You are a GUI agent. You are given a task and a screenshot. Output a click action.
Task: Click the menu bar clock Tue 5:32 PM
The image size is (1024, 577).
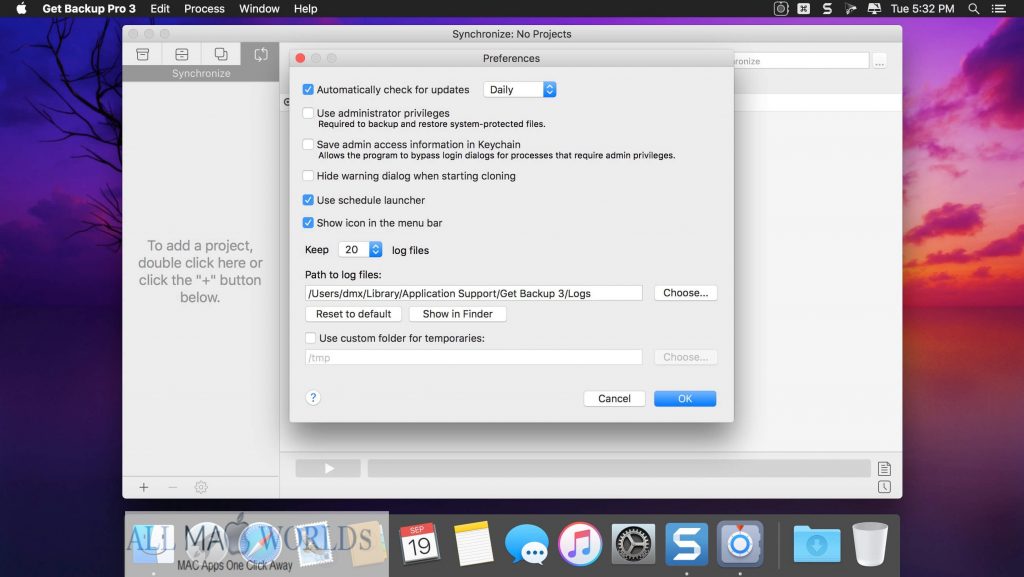(x=922, y=8)
